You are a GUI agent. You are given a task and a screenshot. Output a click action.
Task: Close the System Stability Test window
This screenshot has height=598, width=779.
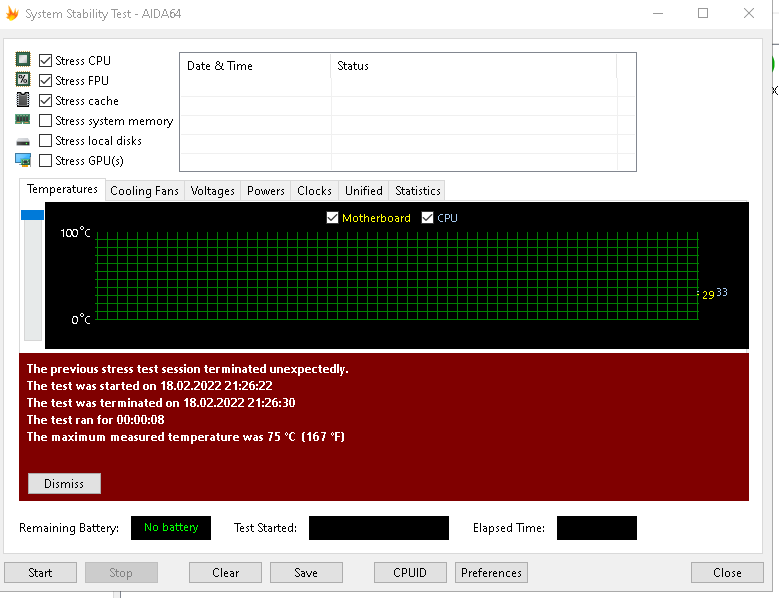pyautogui.click(x=727, y=573)
